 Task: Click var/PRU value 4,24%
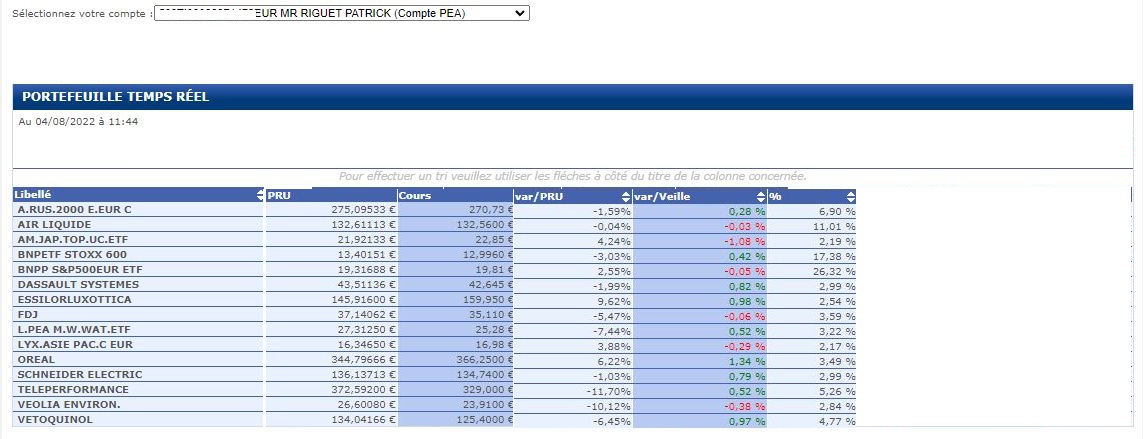617,241
